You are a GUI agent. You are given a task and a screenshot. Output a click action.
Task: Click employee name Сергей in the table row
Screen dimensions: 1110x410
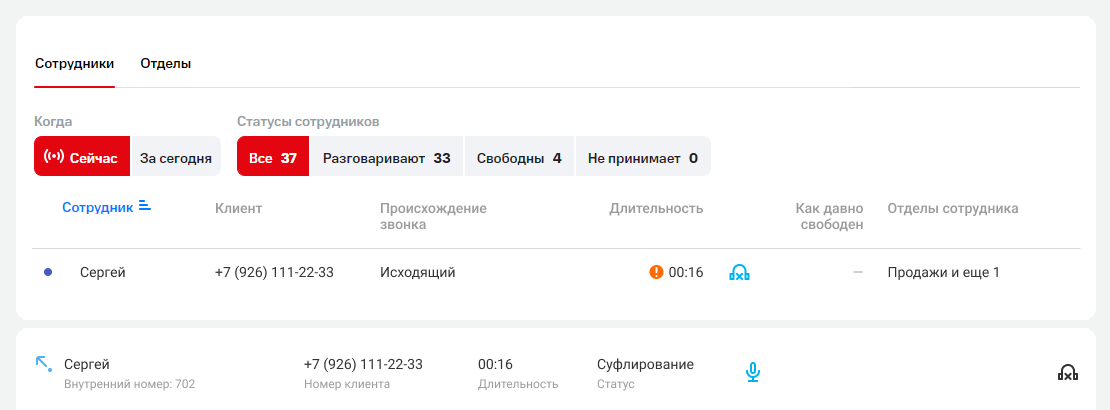click(102, 272)
